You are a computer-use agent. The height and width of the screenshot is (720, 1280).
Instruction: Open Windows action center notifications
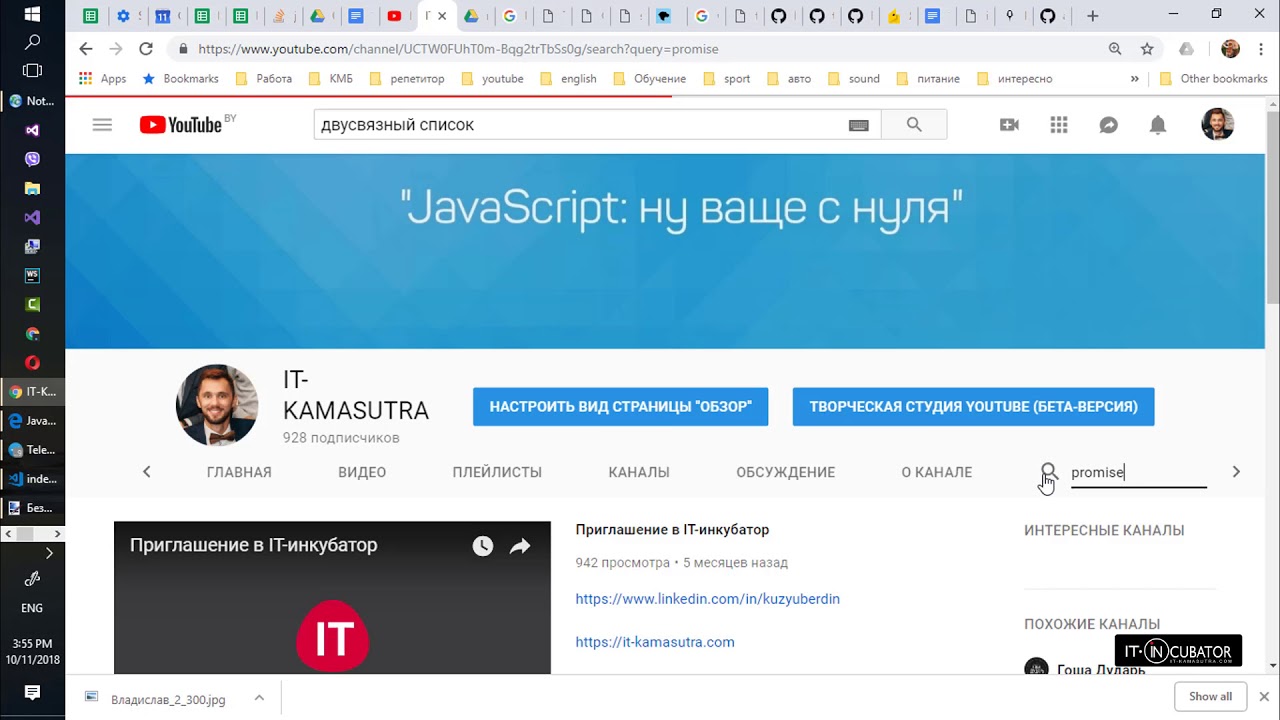(32, 692)
